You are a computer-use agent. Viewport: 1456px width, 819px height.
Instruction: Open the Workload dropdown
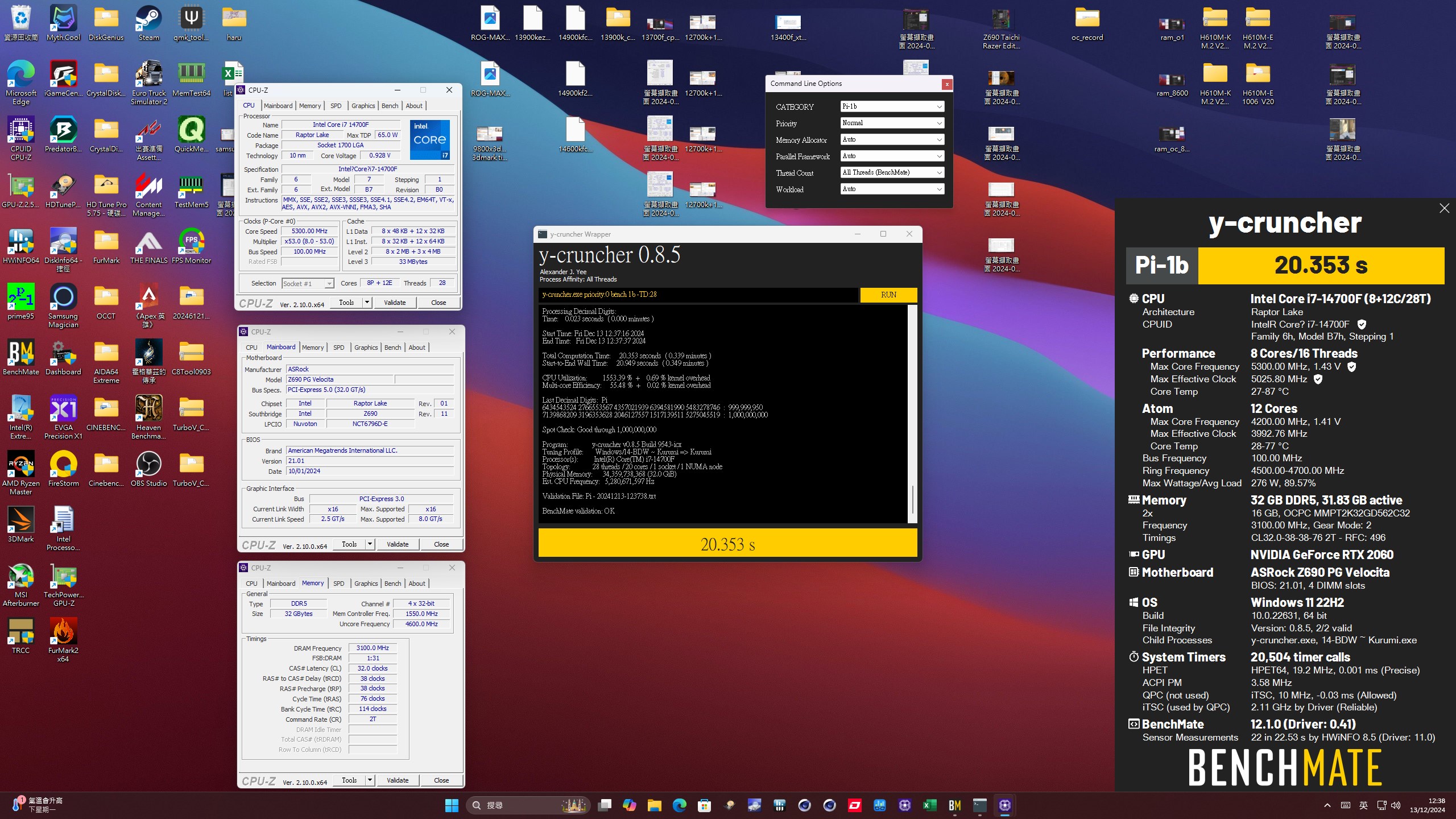(892, 189)
